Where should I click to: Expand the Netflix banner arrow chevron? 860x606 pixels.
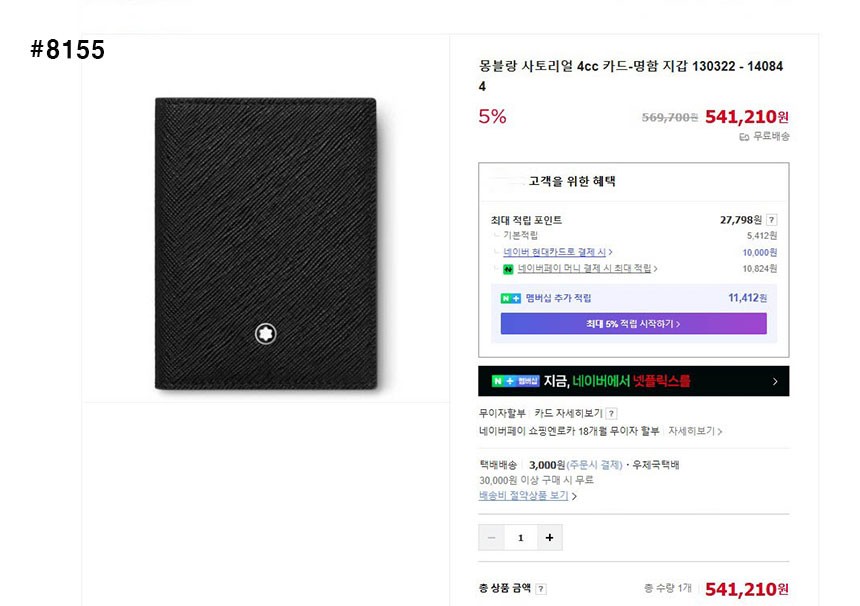tap(775, 381)
